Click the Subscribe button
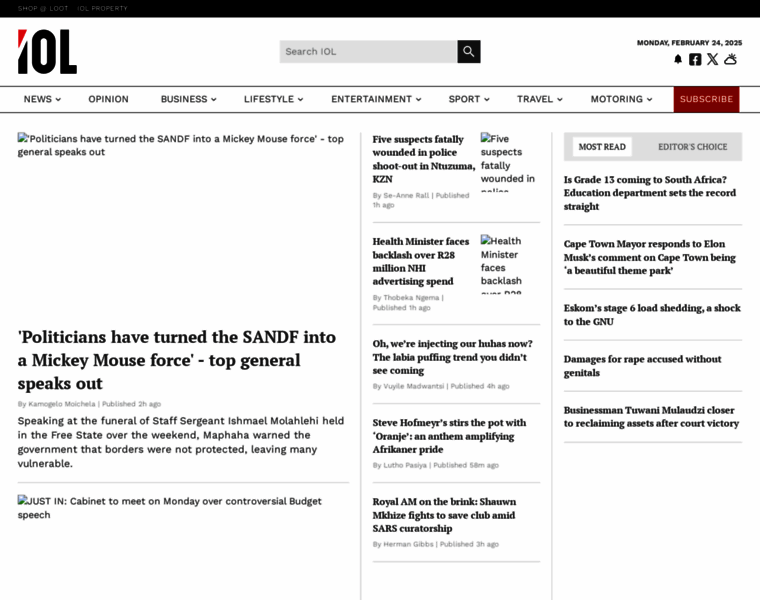Screen dimensions: 760x600 coord(706,99)
